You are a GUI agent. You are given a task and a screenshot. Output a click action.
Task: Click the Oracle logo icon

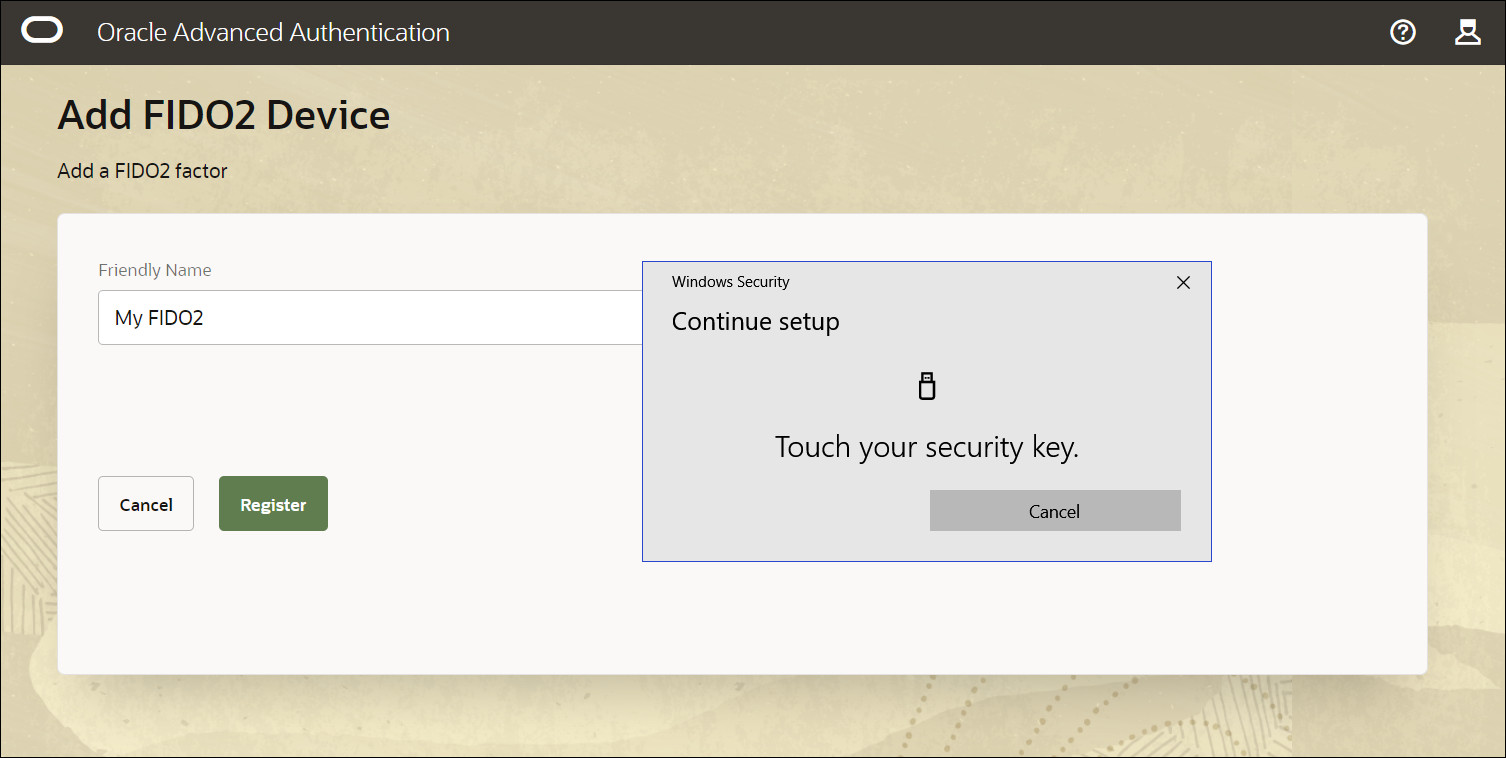42,32
